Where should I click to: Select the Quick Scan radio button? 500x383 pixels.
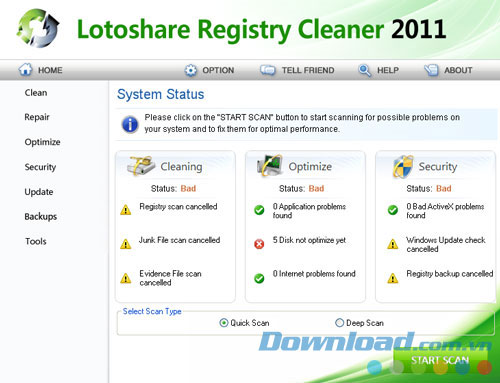(224, 323)
